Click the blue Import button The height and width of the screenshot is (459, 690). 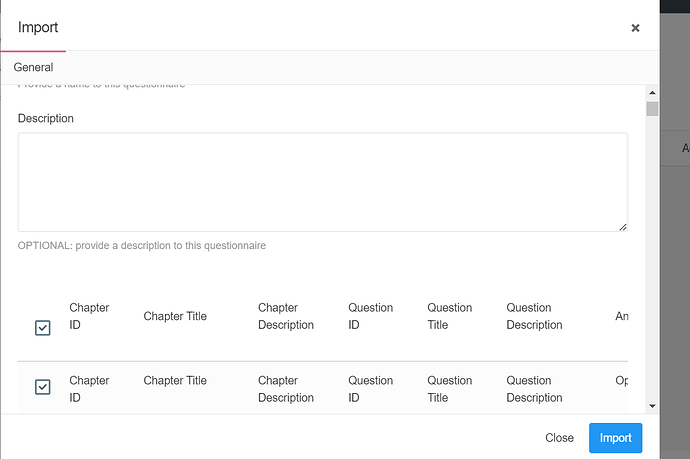click(615, 438)
